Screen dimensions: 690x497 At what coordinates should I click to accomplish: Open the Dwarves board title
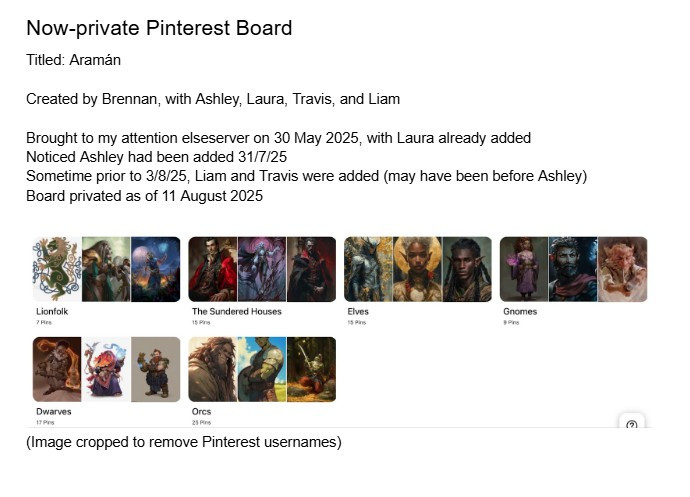coord(53,411)
